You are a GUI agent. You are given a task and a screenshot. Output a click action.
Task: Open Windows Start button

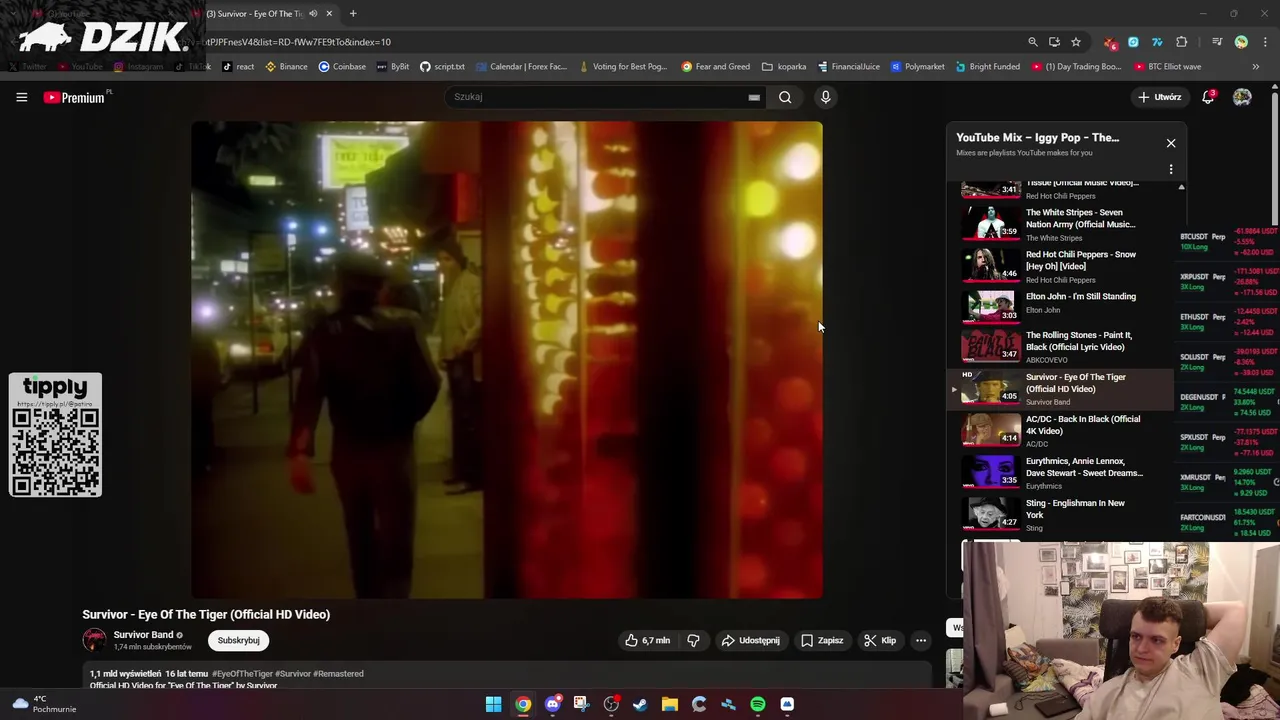click(x=493, y=704)
